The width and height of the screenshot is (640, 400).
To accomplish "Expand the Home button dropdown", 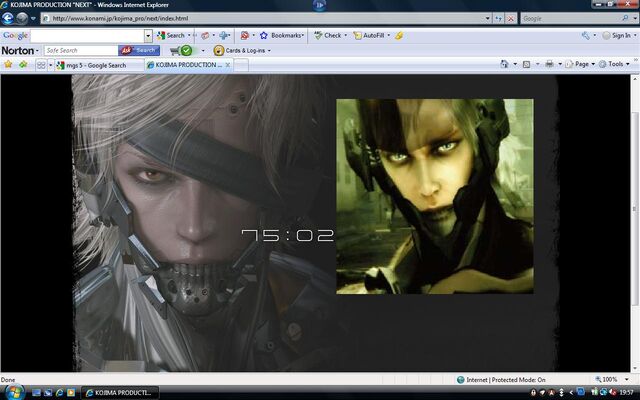I will click(x=515, y=64).
